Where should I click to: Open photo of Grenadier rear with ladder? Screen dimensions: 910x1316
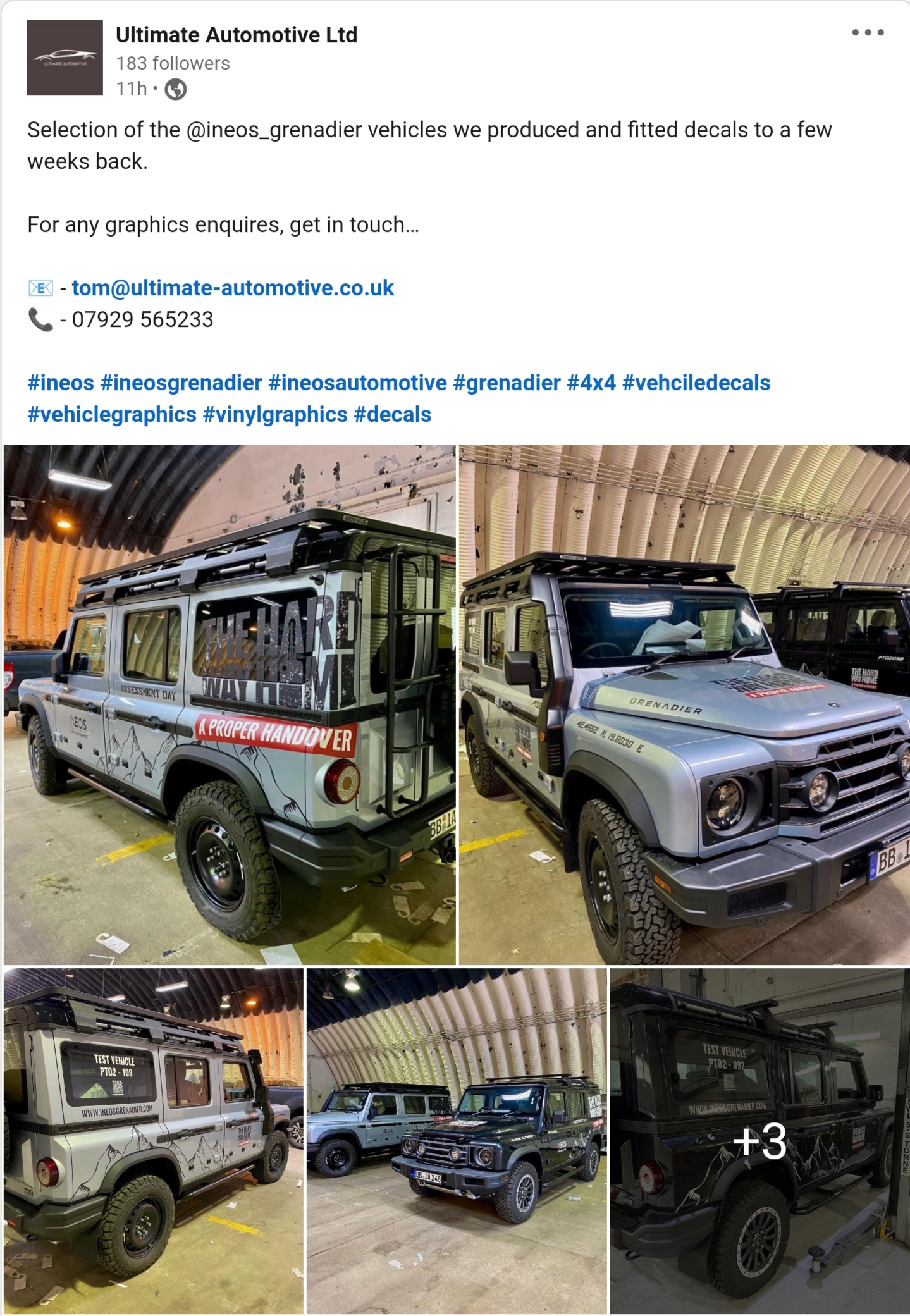pyautogui.click(x=230, y=704)
